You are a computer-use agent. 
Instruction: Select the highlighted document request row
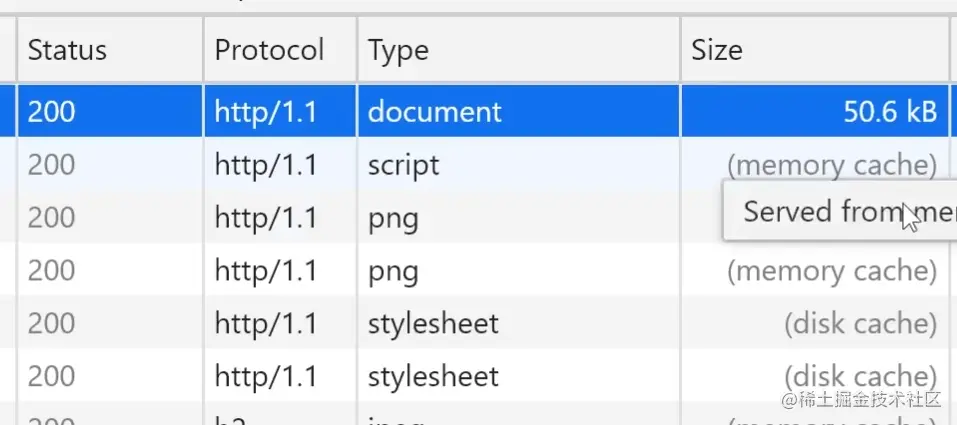coord(434,111)
